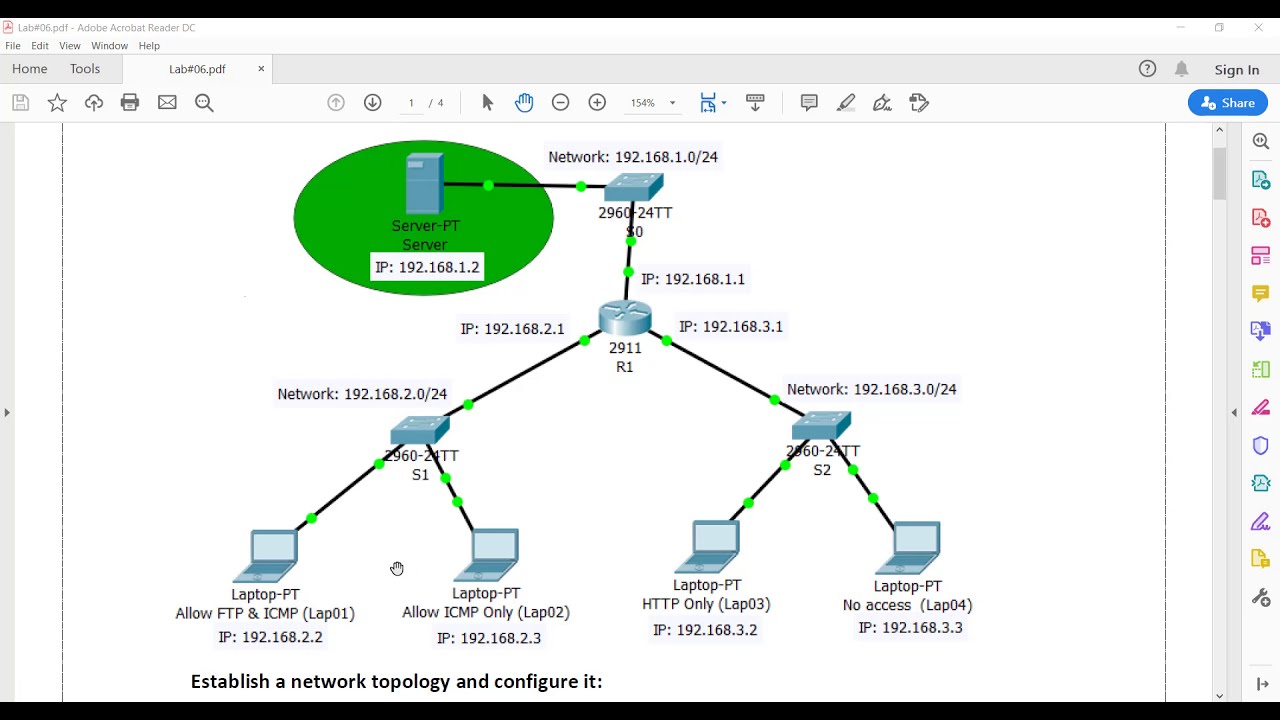The image size is (1280, 720).
Task: Click the Sign In link
Action: (x=1237, y=70)
